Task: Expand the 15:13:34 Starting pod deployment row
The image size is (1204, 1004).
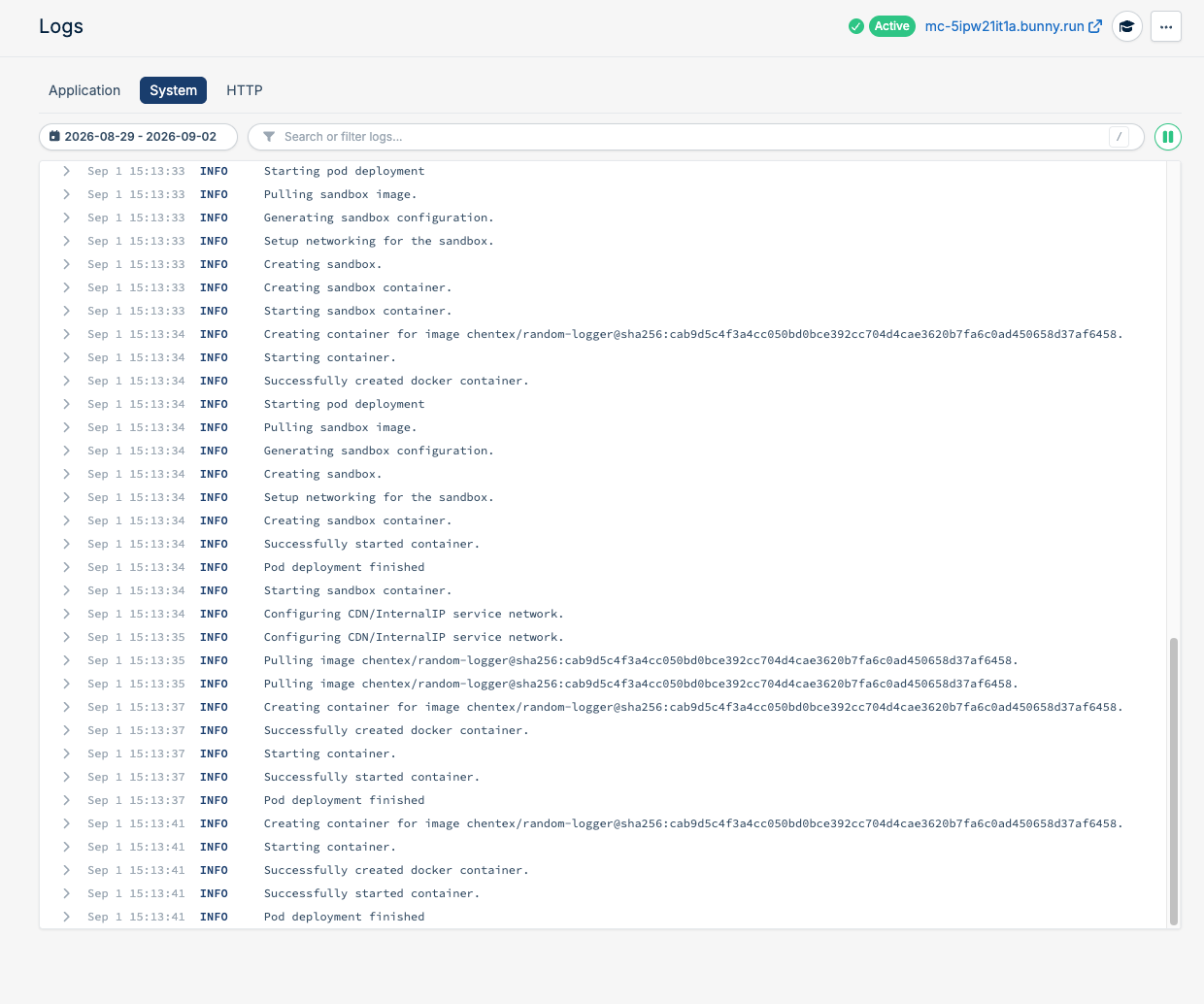Action: click(66, 404)
